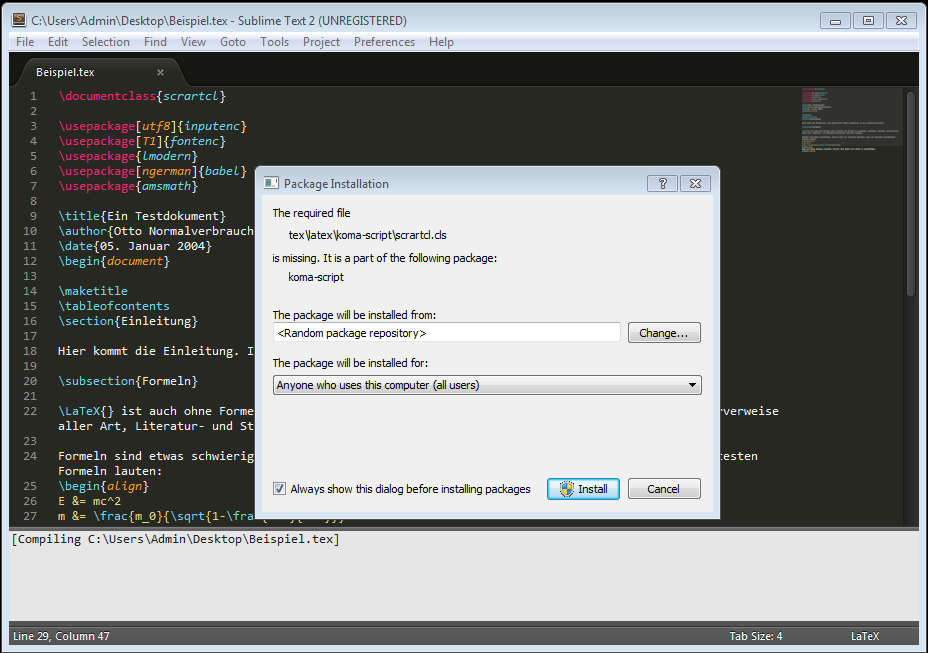Click the \usepackage{amsmath} line
This screenshot has height=653, width=928.
point(128,186)
